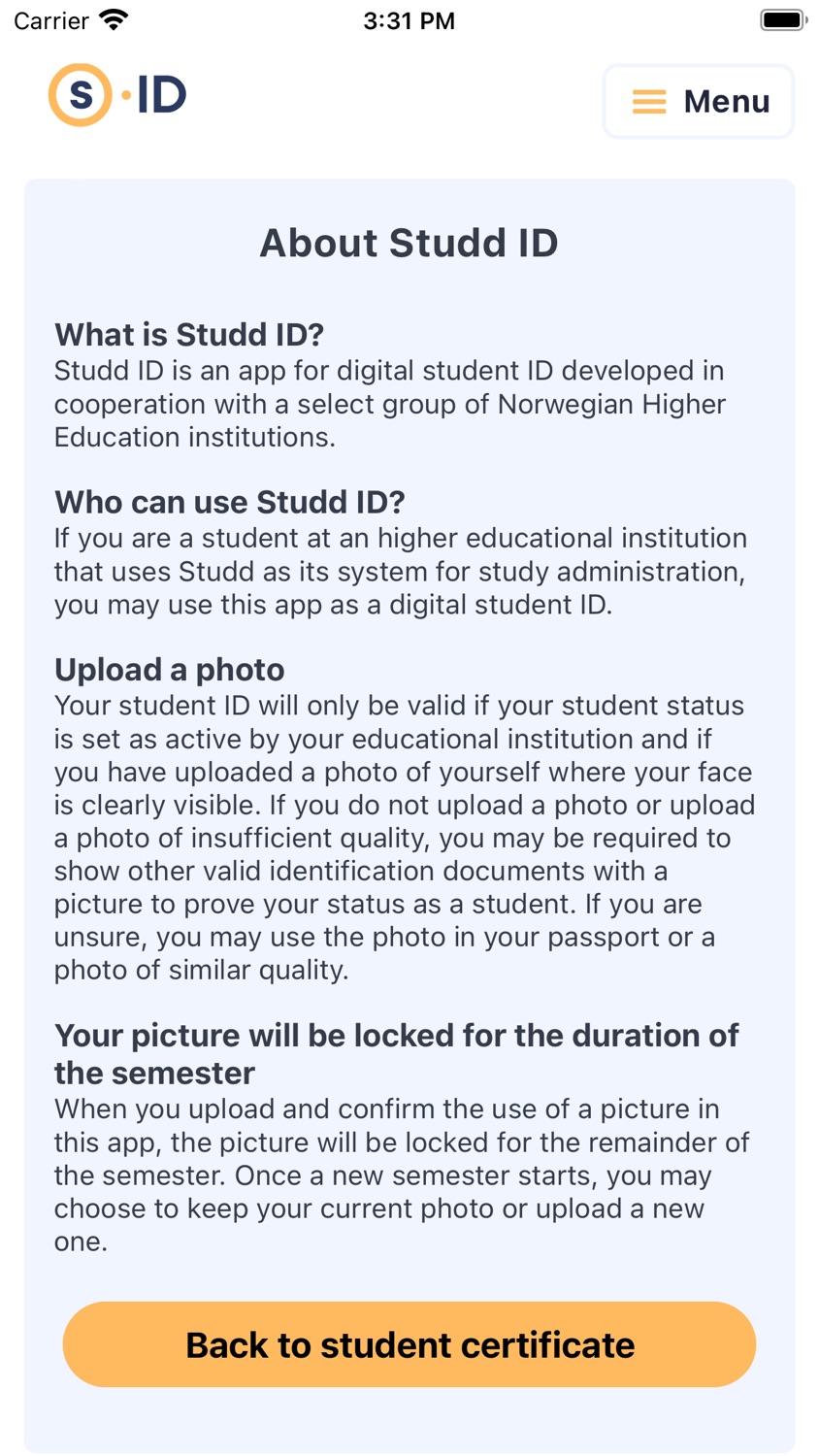This screenshot has height=1456, width=819.
Task: Tap the Who can use Studd ID? heading
Action: click(x=230, y=502)
